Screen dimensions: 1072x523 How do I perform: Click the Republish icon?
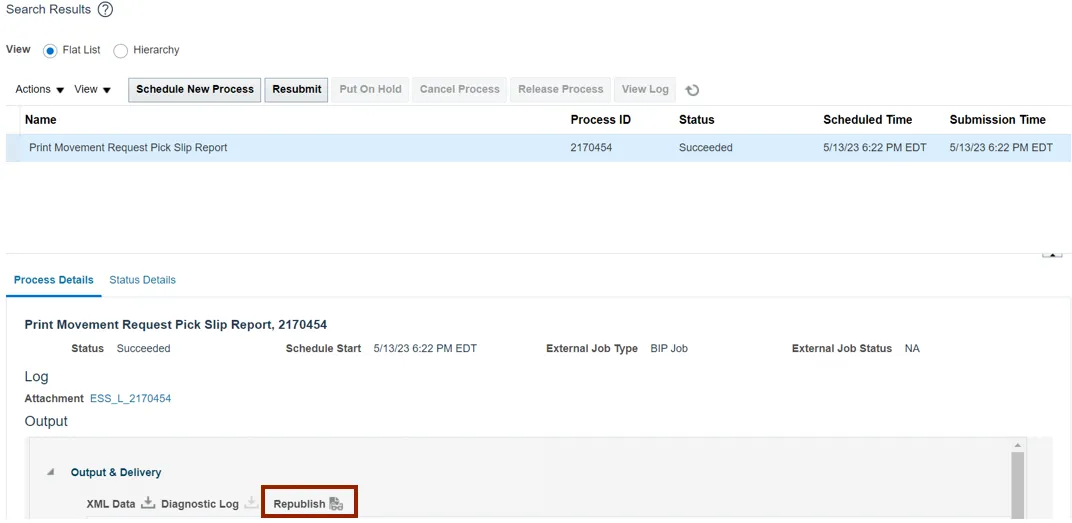(x=336, y=504)
